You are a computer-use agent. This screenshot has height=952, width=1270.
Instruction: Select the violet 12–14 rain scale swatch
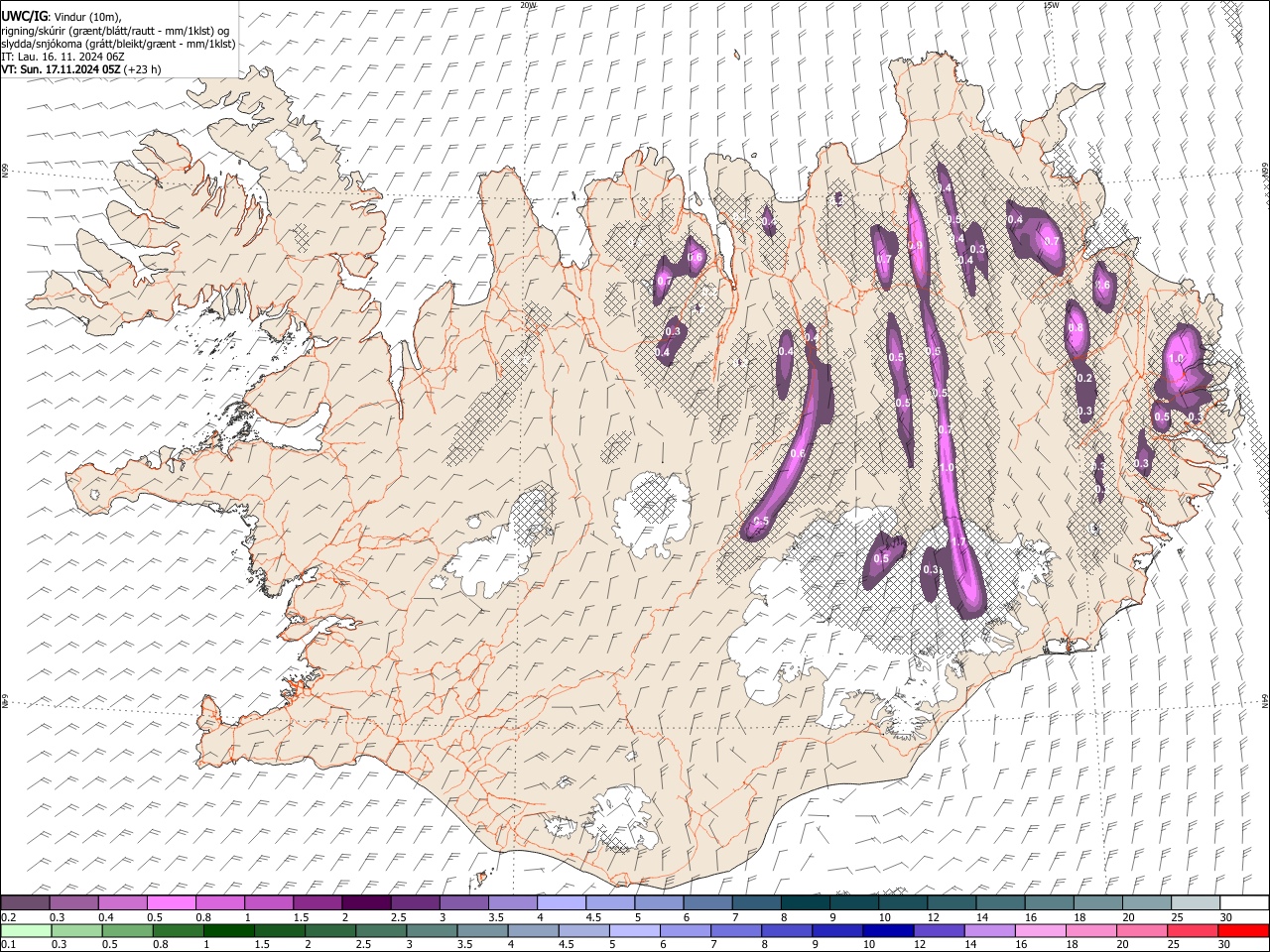pyautogui.click(x=939, y=930)
